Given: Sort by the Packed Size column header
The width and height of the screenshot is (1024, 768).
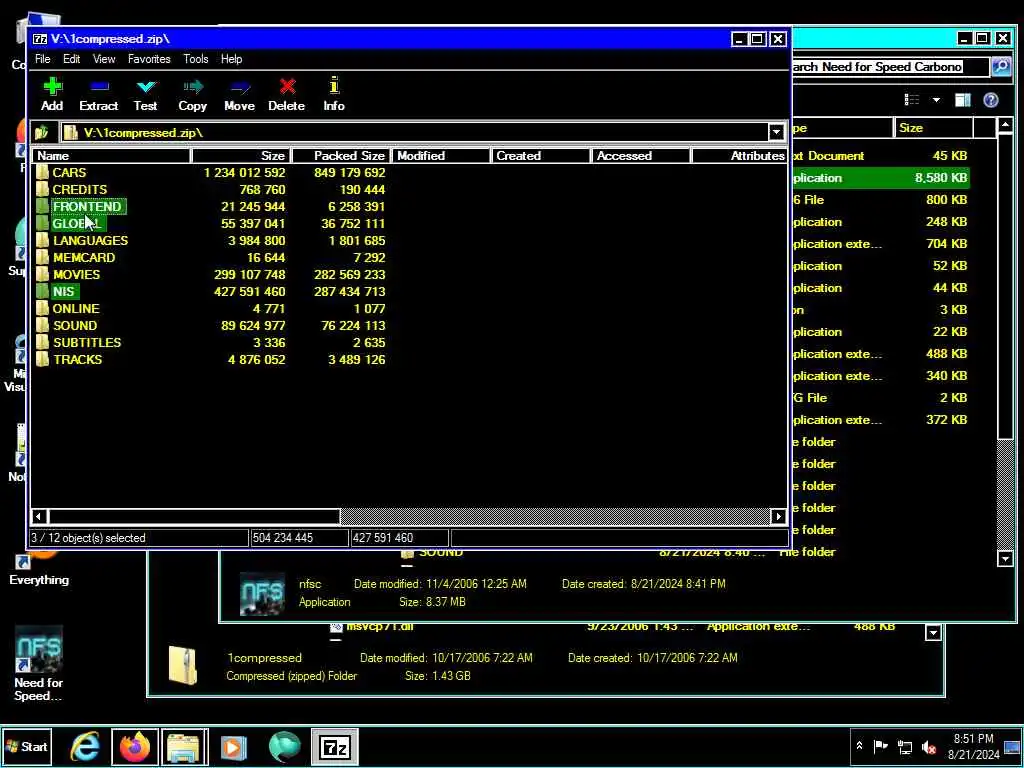Looking at the screenshot, I should (340, 155).
